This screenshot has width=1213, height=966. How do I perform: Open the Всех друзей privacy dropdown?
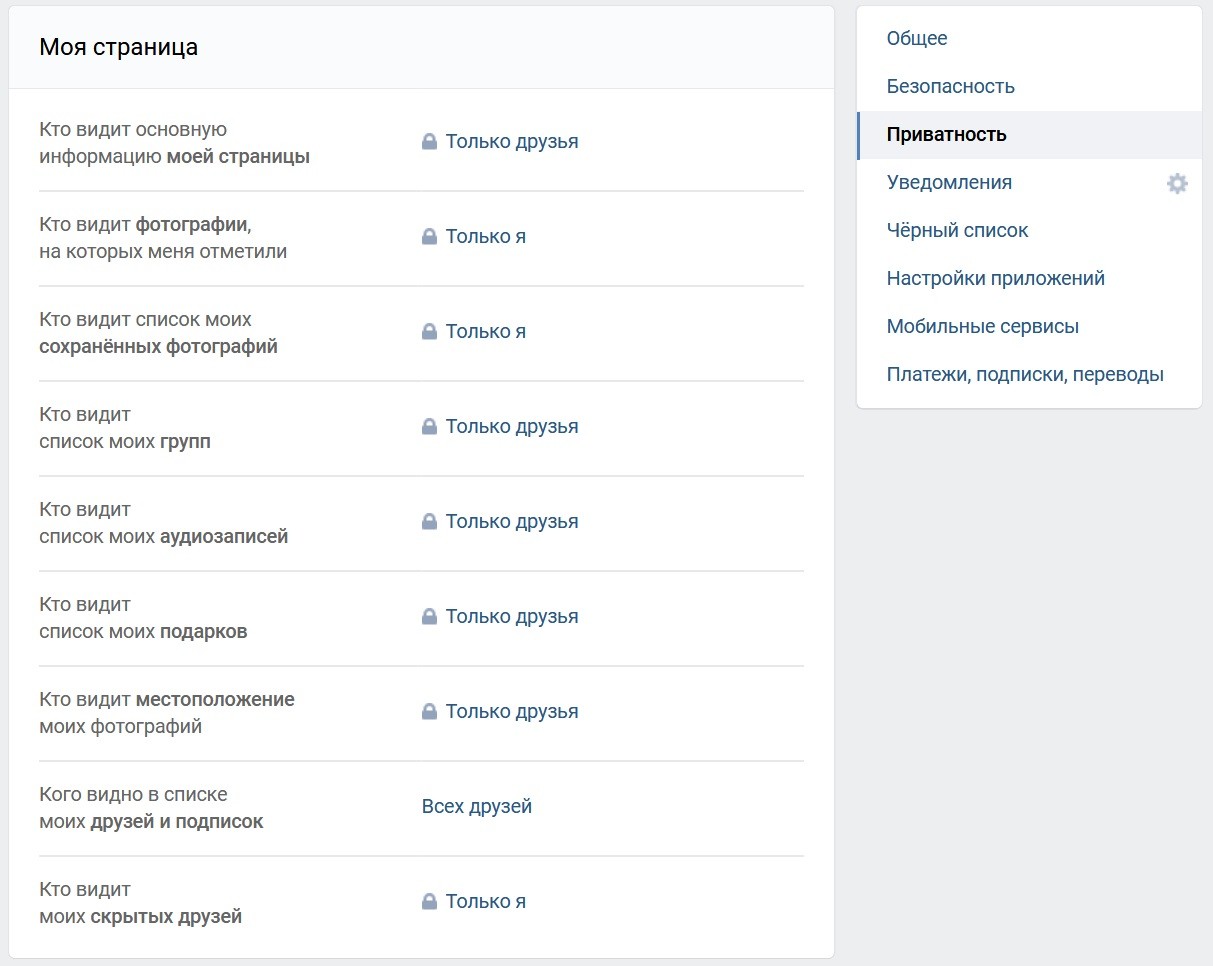click(477, 807)
